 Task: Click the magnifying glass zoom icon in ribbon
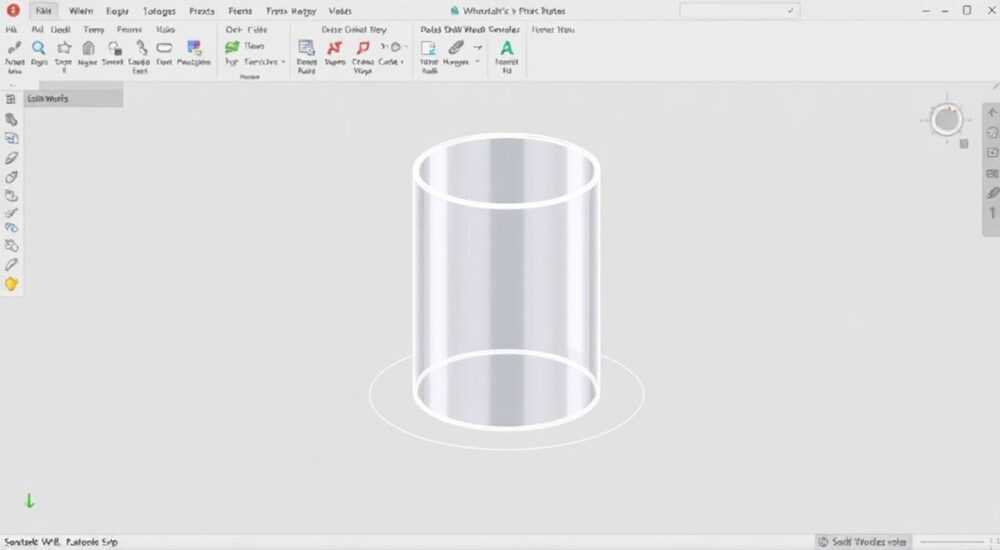coord(39,48)
